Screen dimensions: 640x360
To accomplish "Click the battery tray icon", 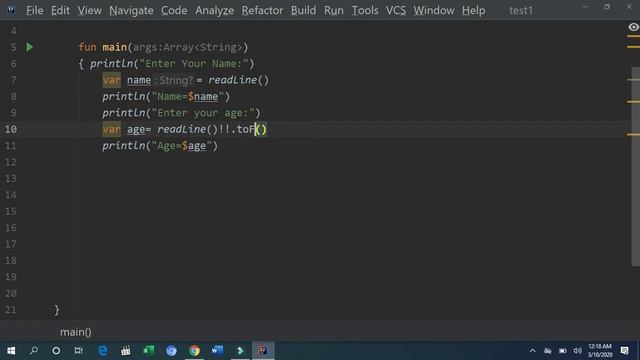I will [x=562, y=351].
